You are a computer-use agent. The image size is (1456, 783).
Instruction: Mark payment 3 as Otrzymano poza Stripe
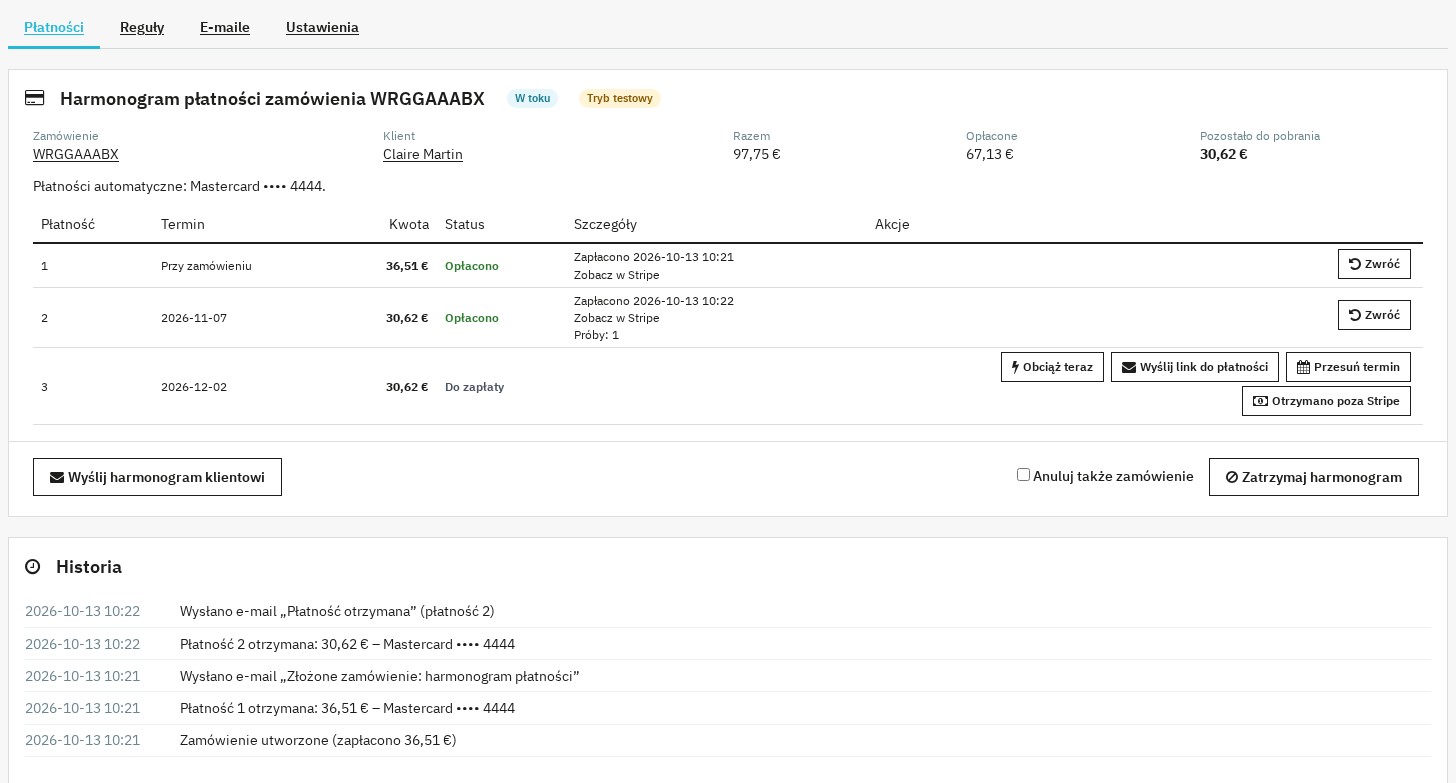coord(1326,401)
